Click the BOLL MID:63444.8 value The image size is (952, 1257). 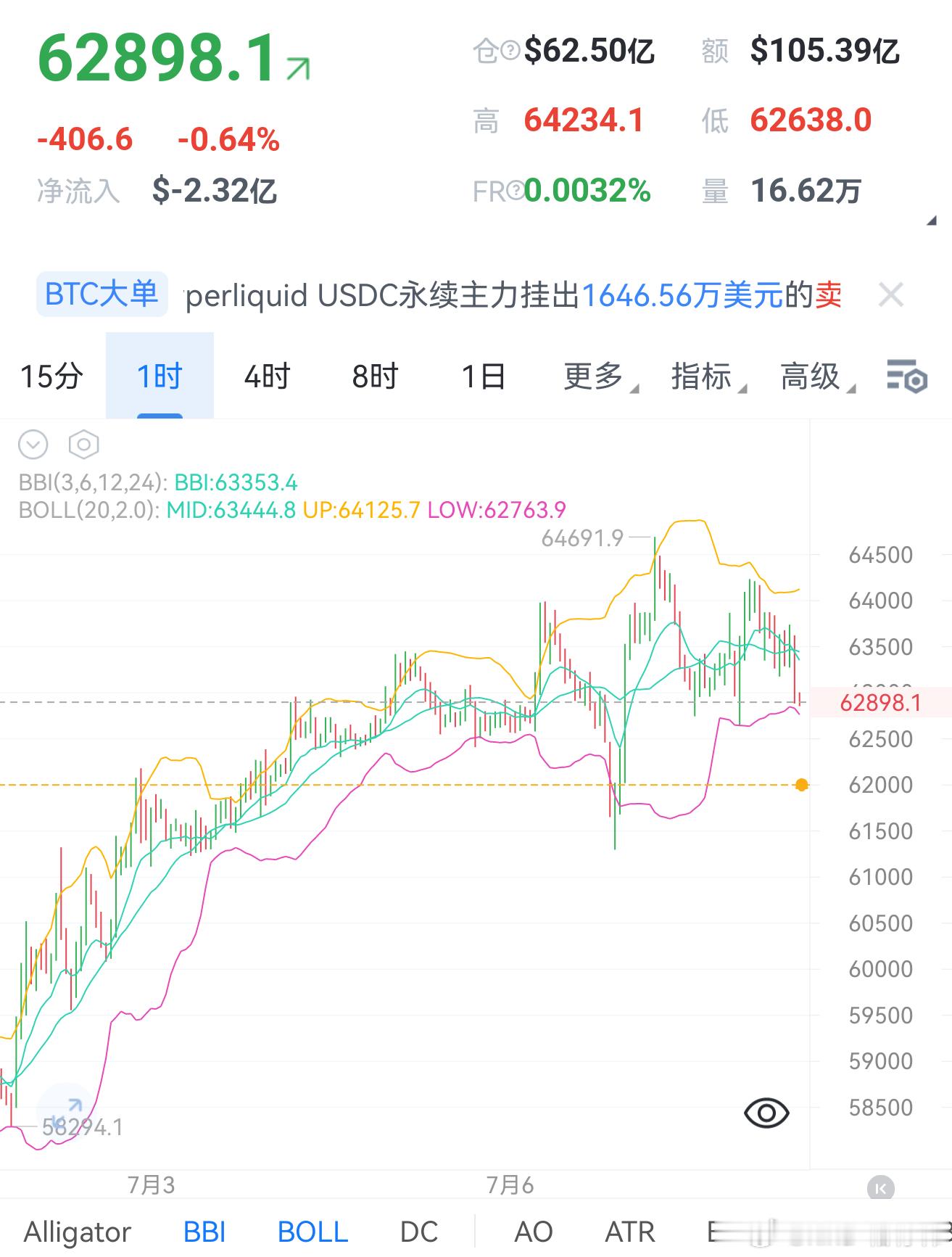tap(231, 510)
